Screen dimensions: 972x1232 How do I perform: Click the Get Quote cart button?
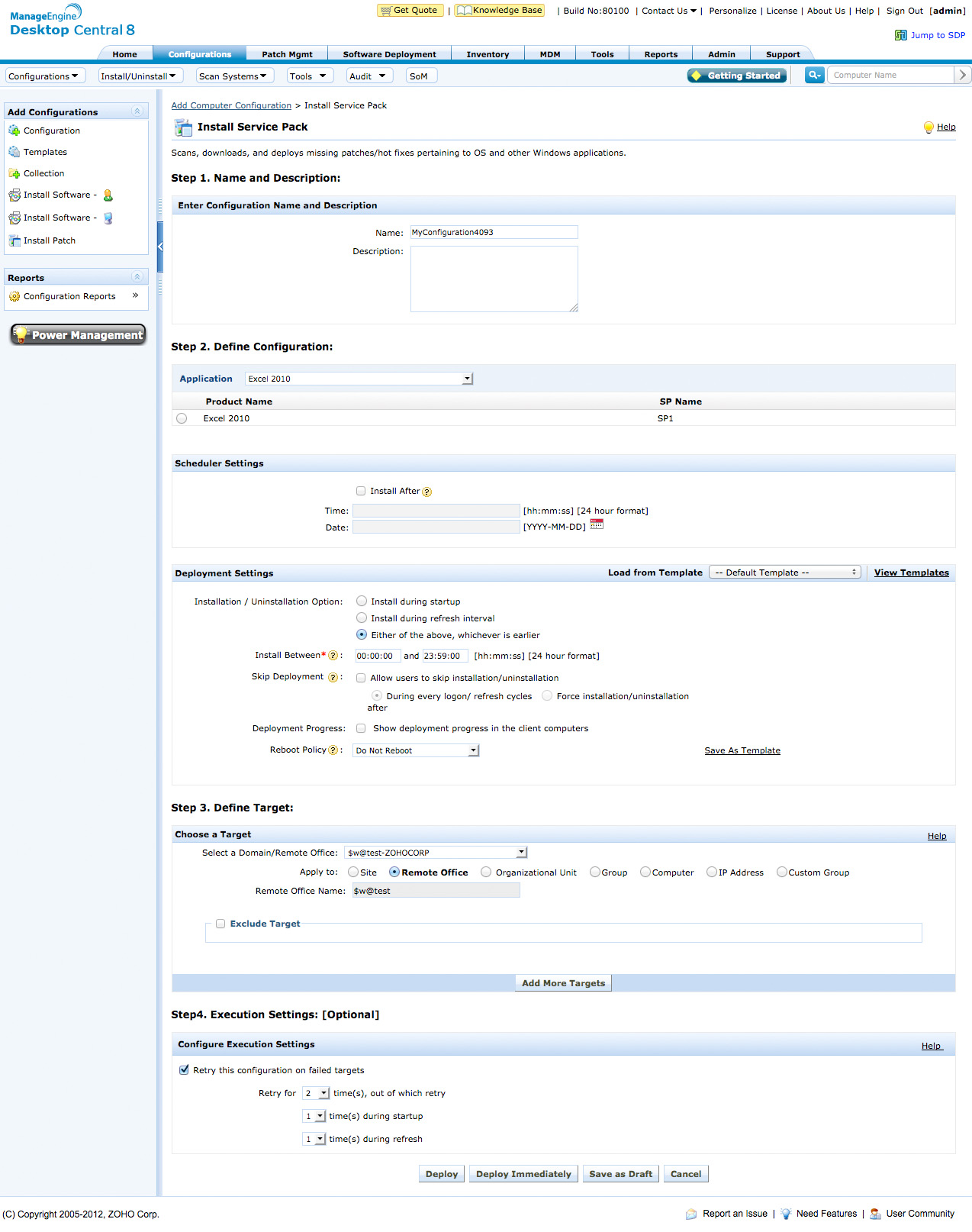click(410, 10)
